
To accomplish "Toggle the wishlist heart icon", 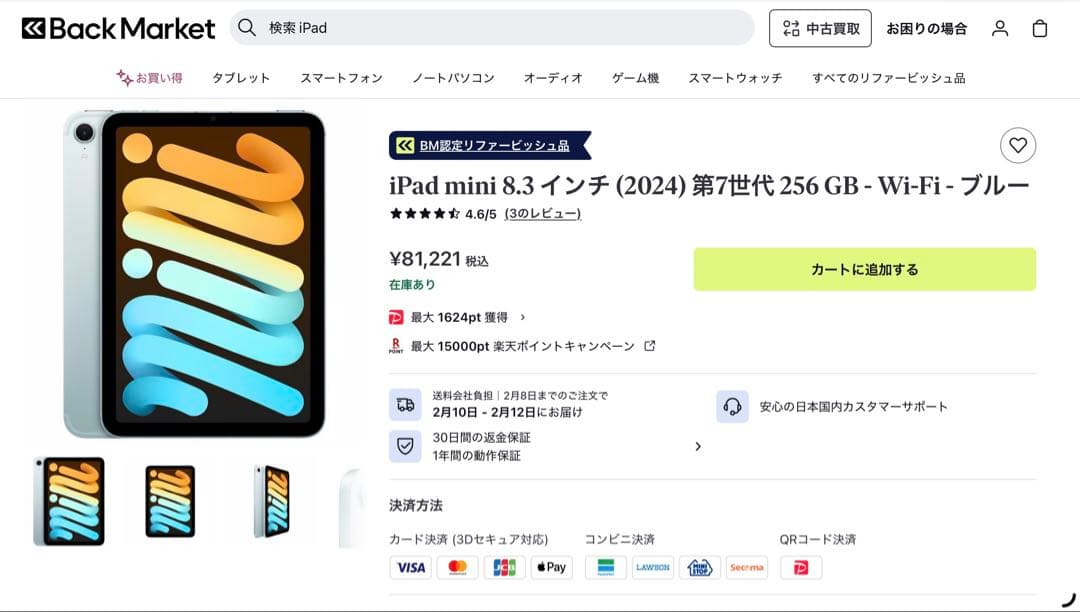I will tap(1018, 145).
